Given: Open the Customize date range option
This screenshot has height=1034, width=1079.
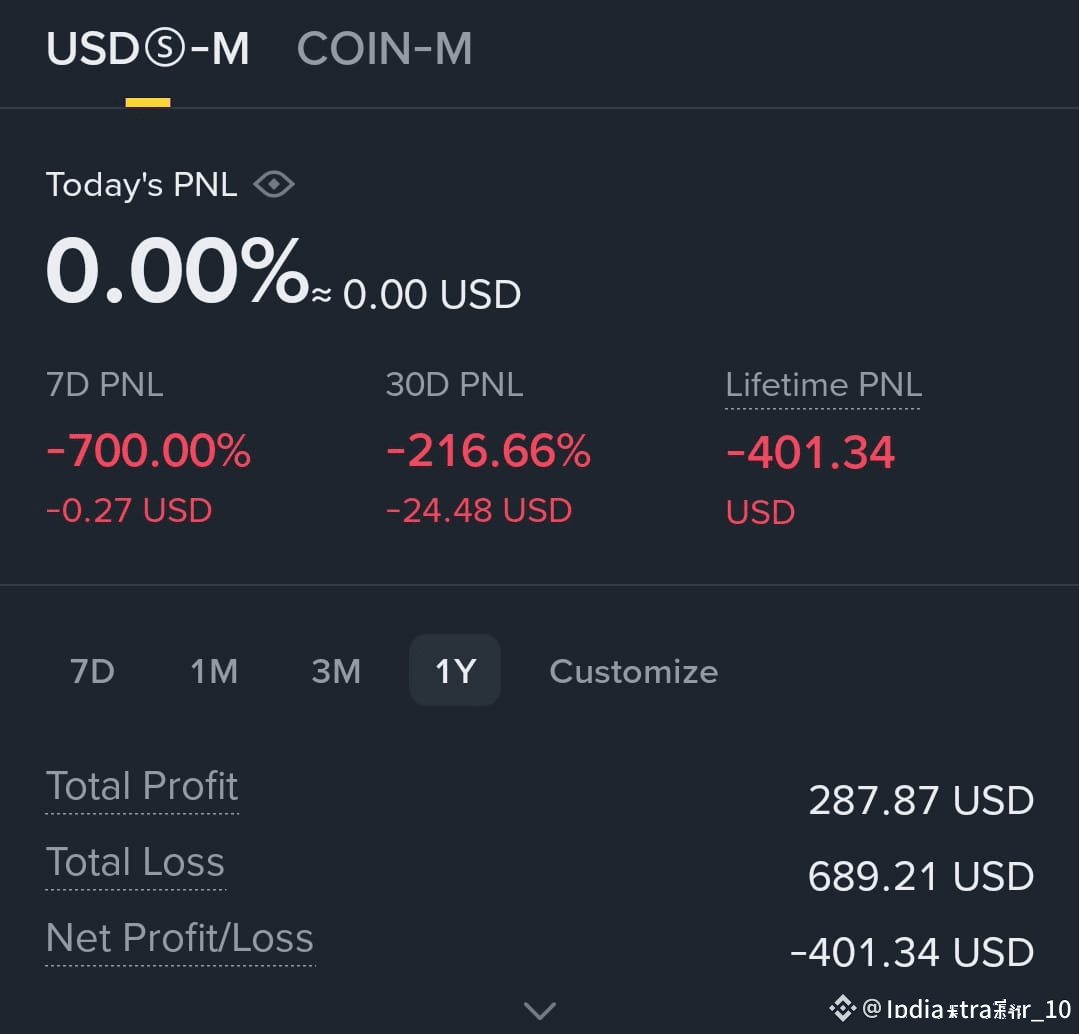Looking at the screenshot, I should point(633,671).
